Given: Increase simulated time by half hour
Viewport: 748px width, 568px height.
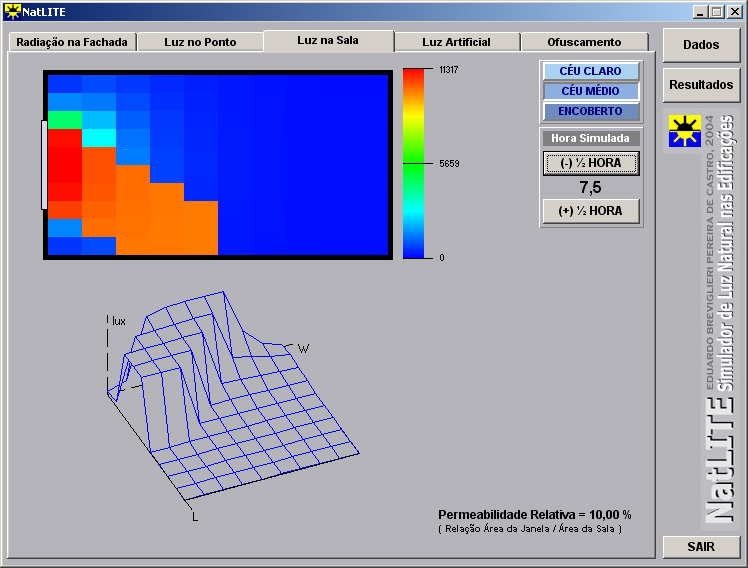Looking at the screenshot, I should tap(591, 211).
